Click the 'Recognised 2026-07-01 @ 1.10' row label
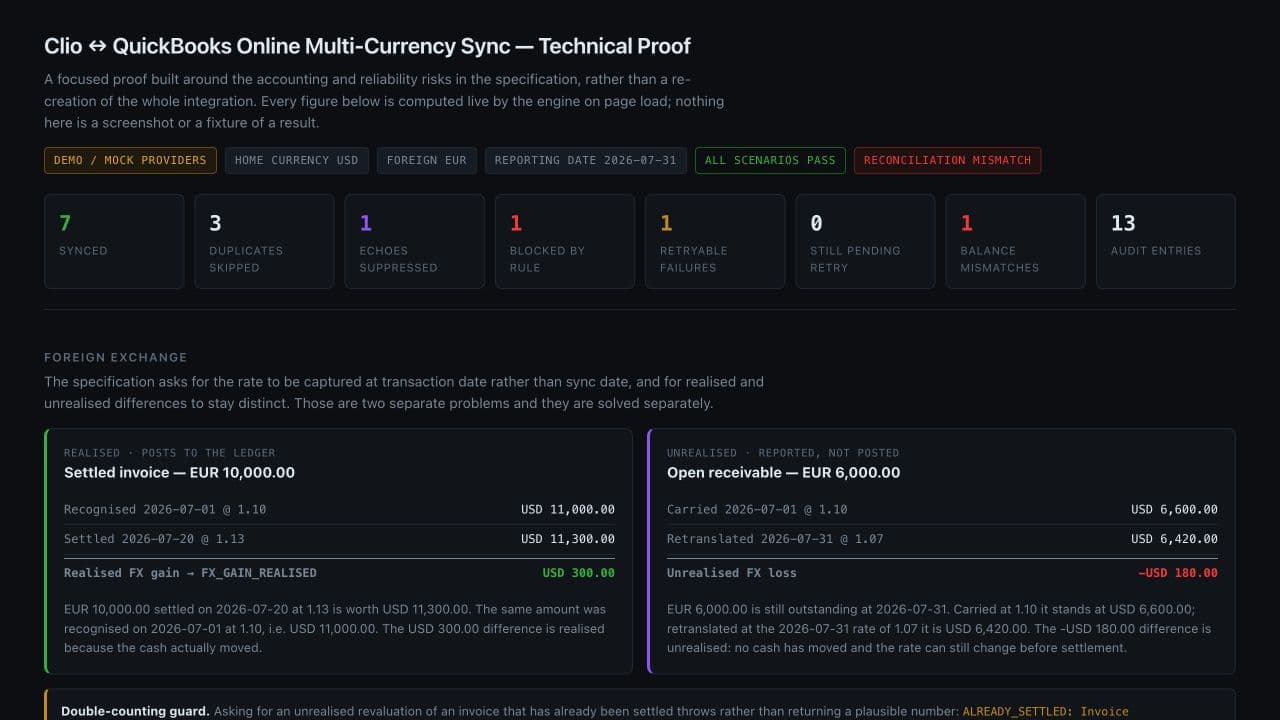This screenshot has width=1280, height=720. 165,510
